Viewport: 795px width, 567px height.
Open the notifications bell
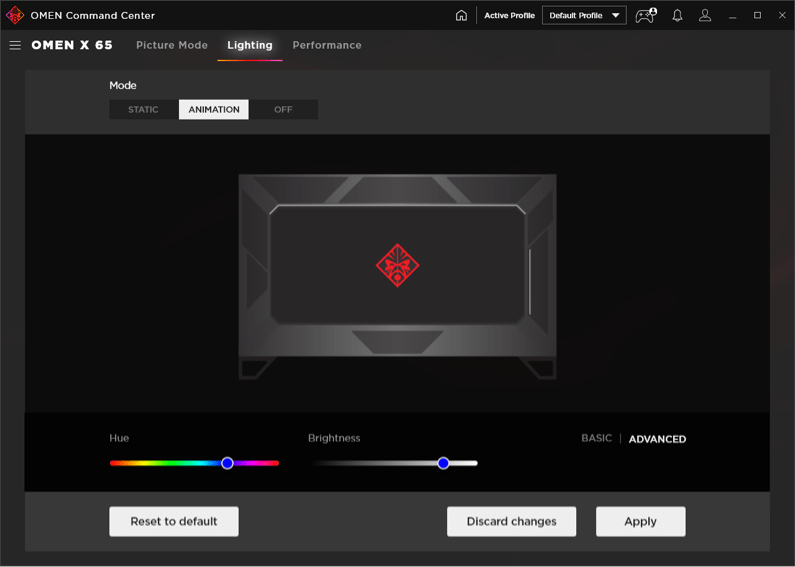(x=677, y=15)
